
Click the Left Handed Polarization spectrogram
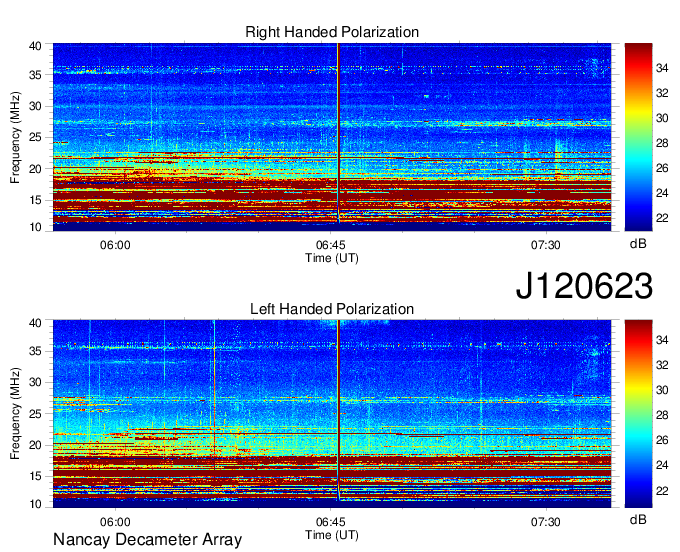click(x=332, y=414)
